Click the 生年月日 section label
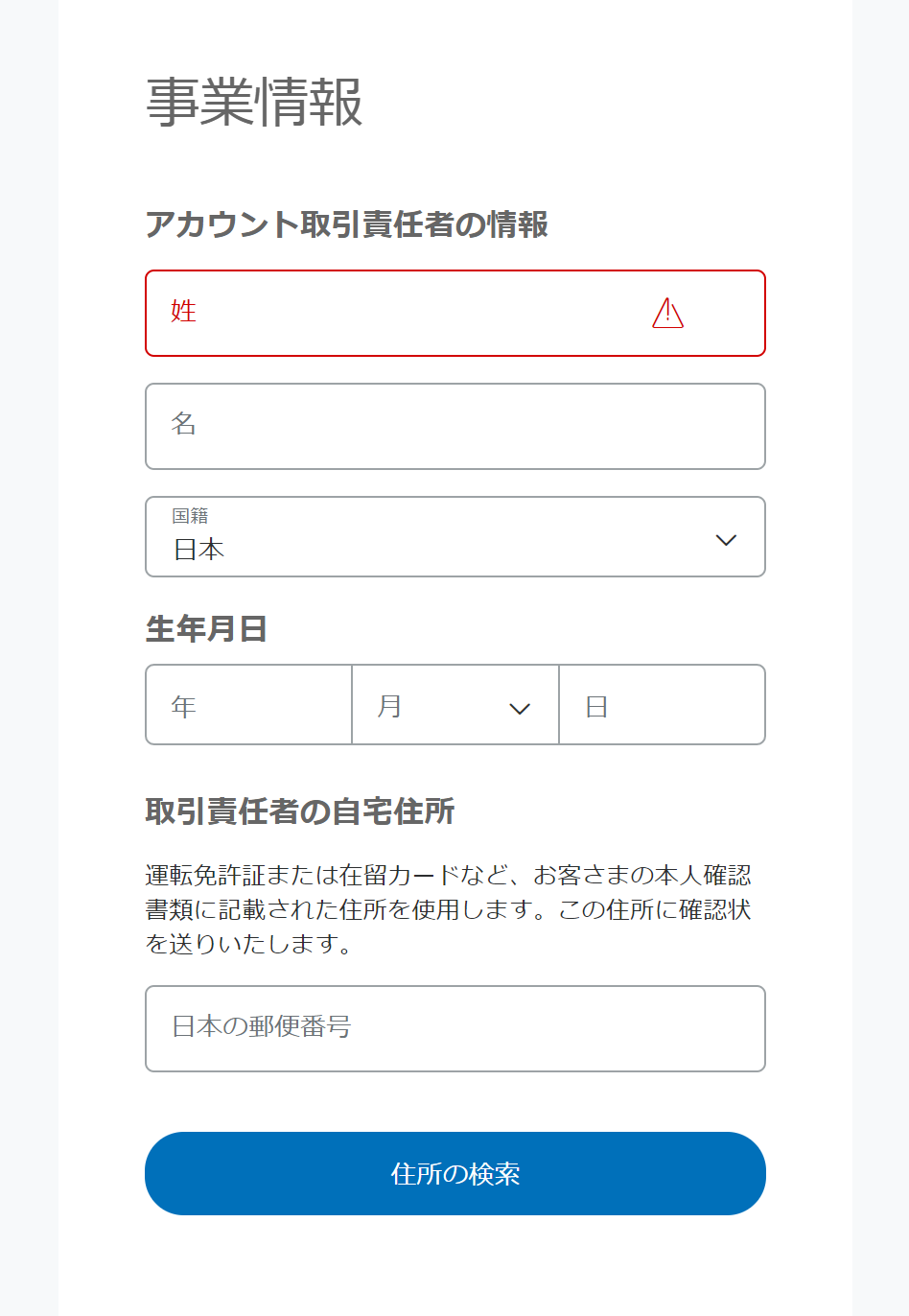909x1316 pixels. click(x=206, y=628)
